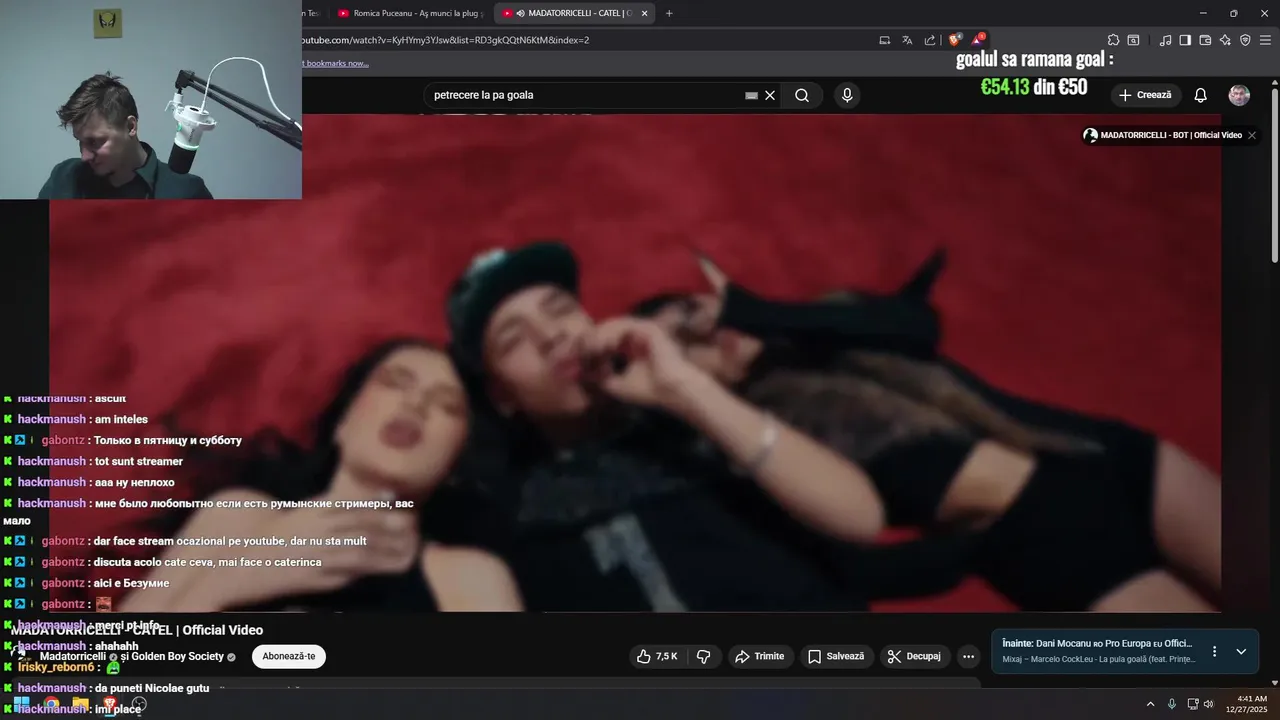
Task: Open Brave Leo AI sparkle icon
Action: tap(1225, 40)
